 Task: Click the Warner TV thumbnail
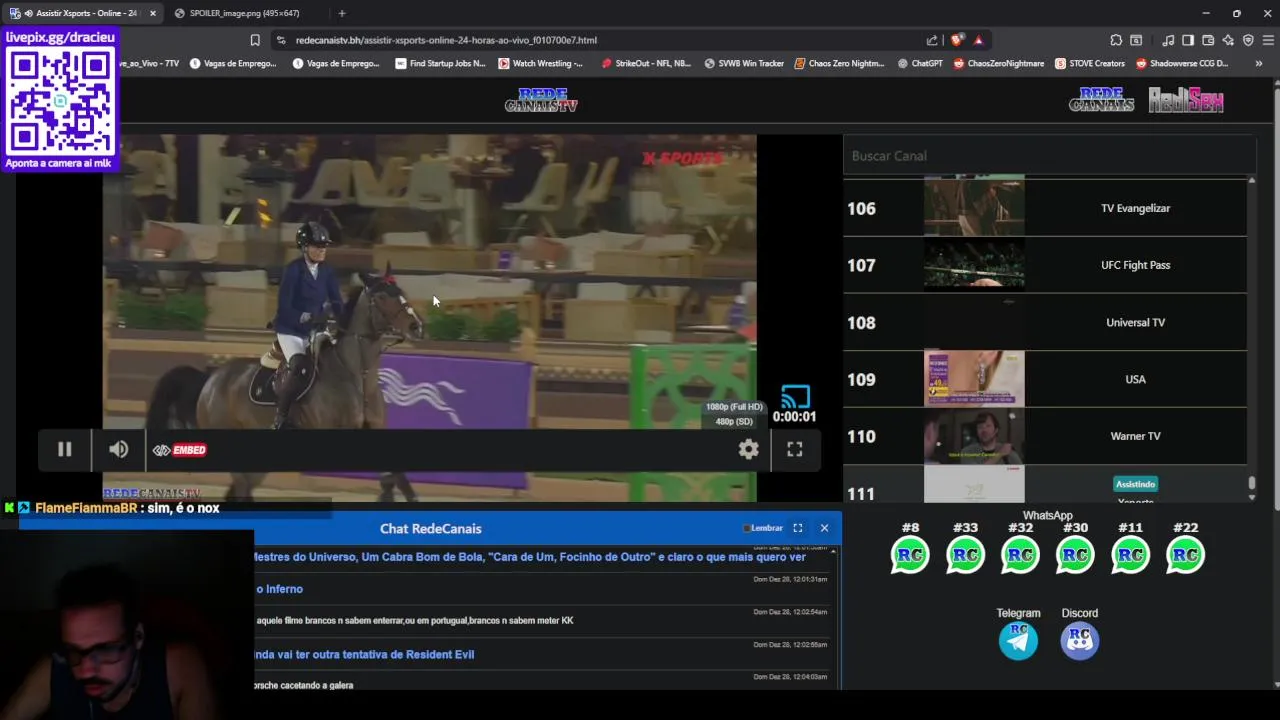click(x=974, y=435)
